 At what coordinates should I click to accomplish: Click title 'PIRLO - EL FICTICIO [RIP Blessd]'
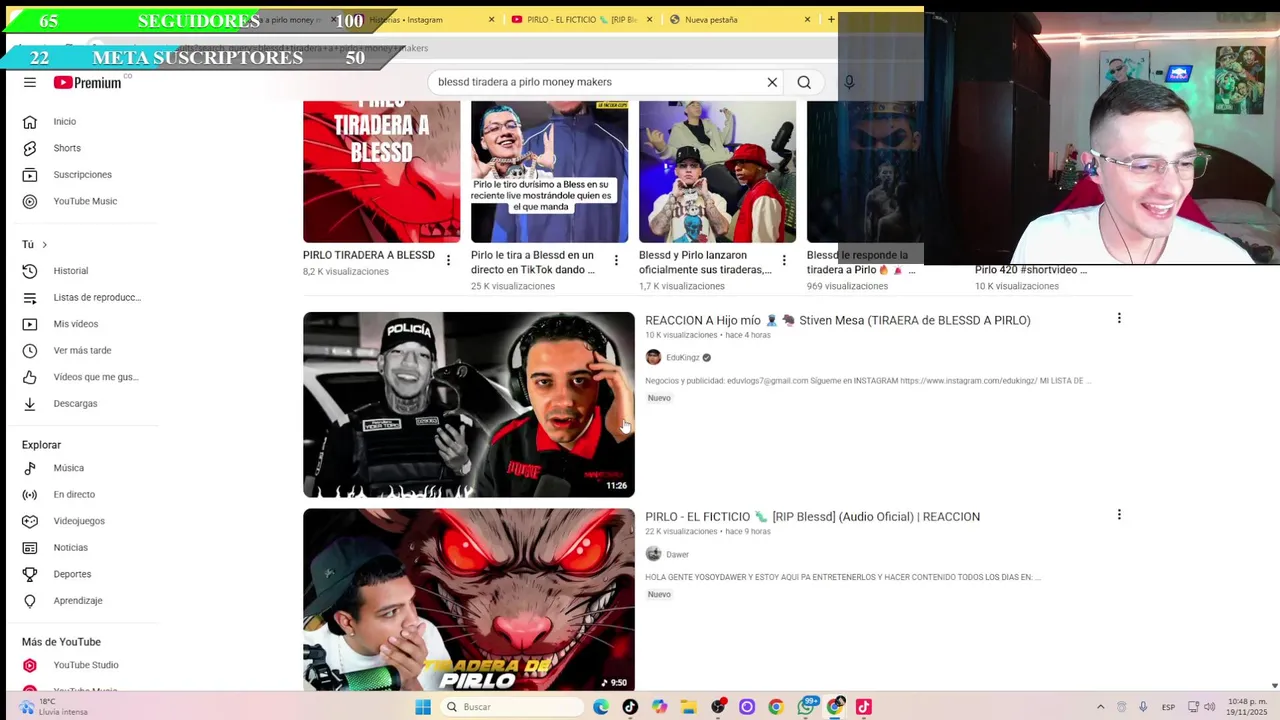(x=812, y=517)
